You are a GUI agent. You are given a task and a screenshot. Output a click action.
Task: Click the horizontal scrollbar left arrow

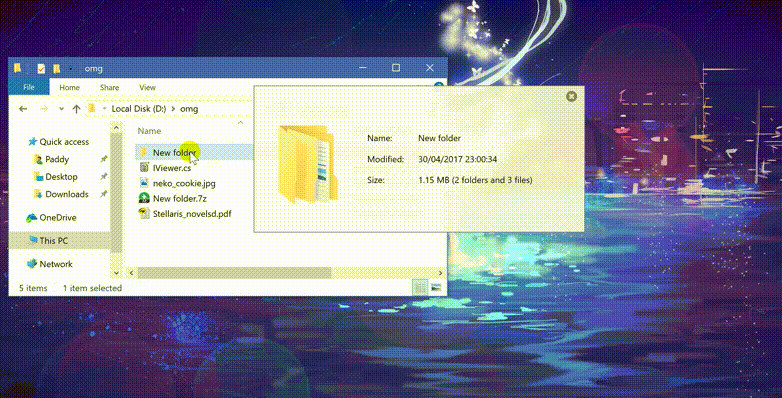131,273
